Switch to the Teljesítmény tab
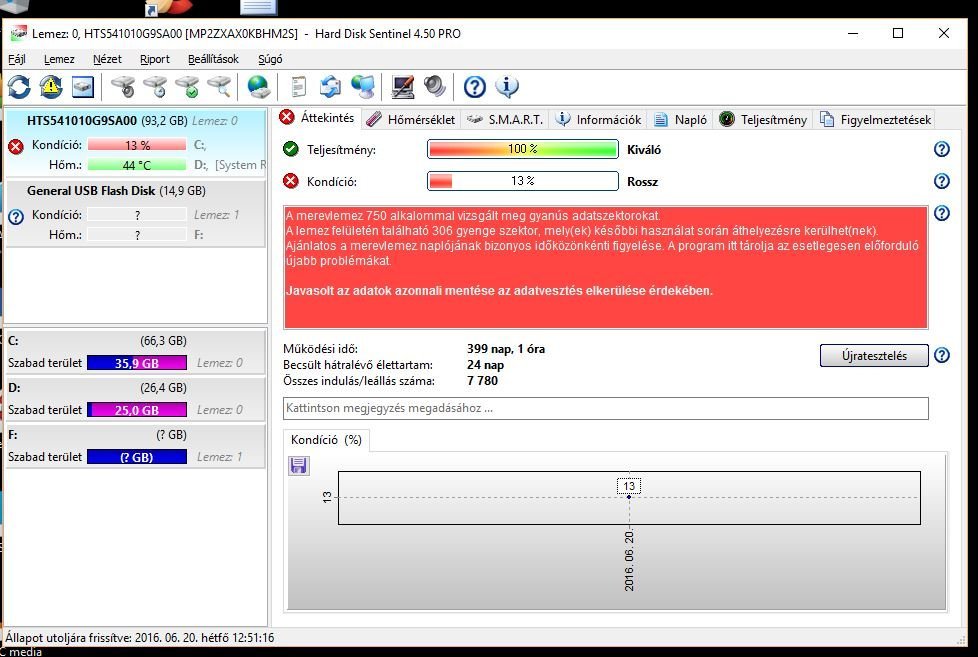Image resolution: width=978 pixels, height=657 pixels. (x=763, y=120)
